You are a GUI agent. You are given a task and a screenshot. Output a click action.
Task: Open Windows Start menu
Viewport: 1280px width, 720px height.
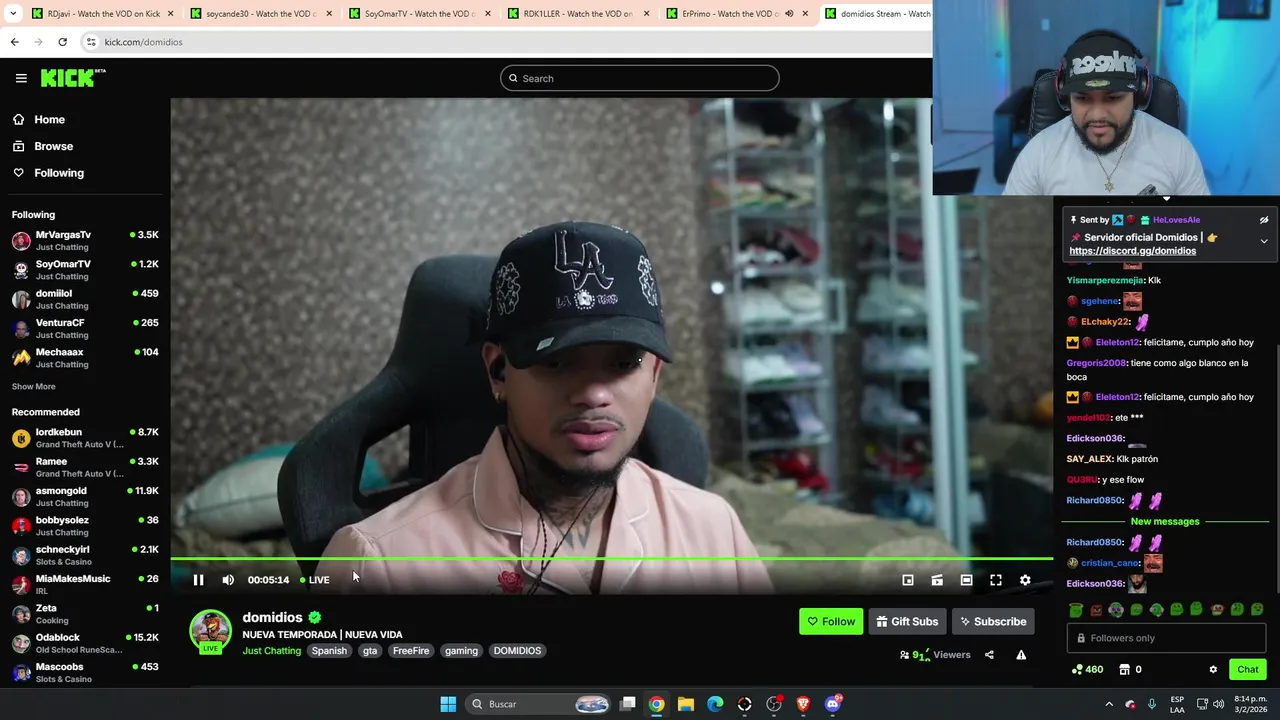click(448, 704)
